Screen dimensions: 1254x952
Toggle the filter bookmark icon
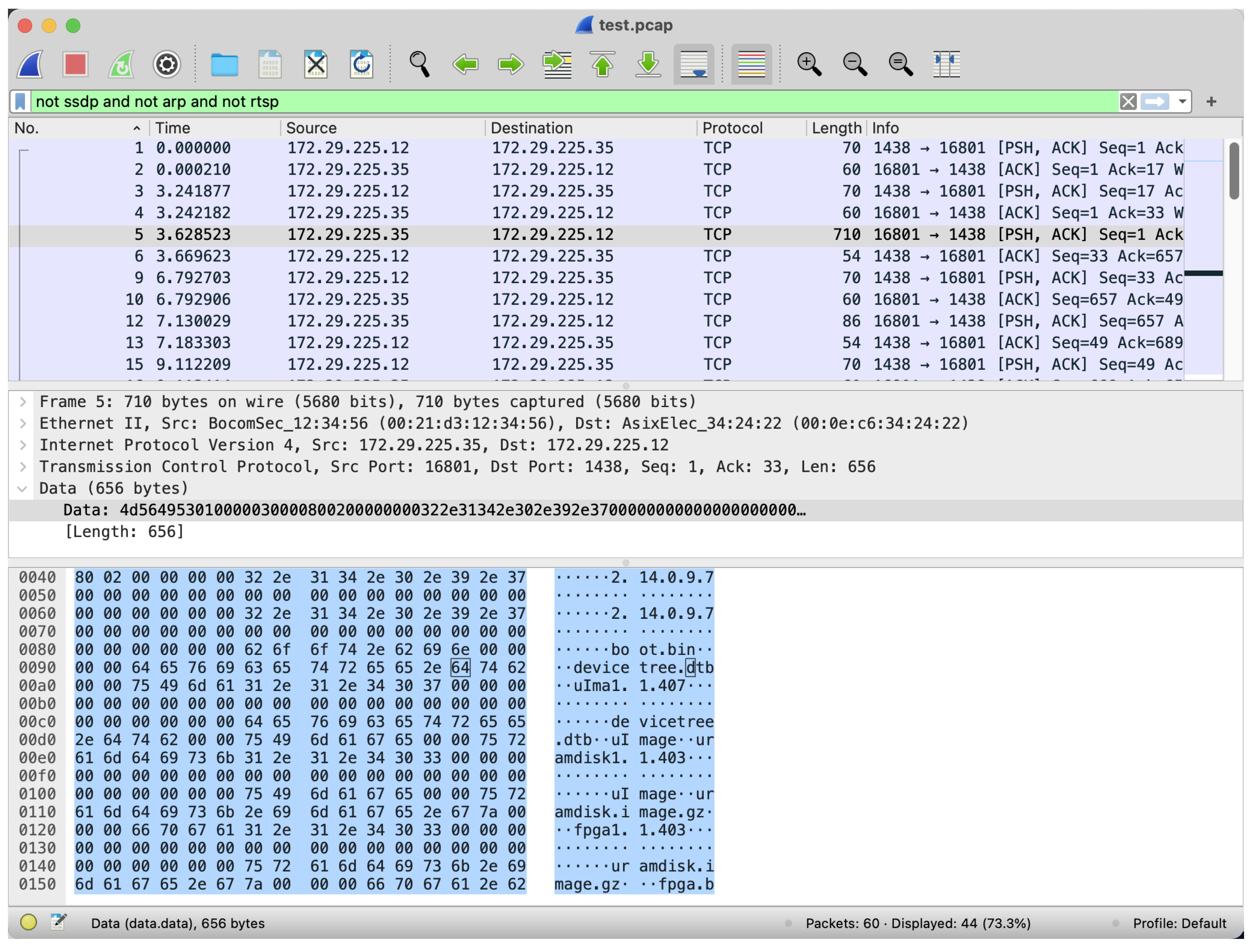coord(20,101)
